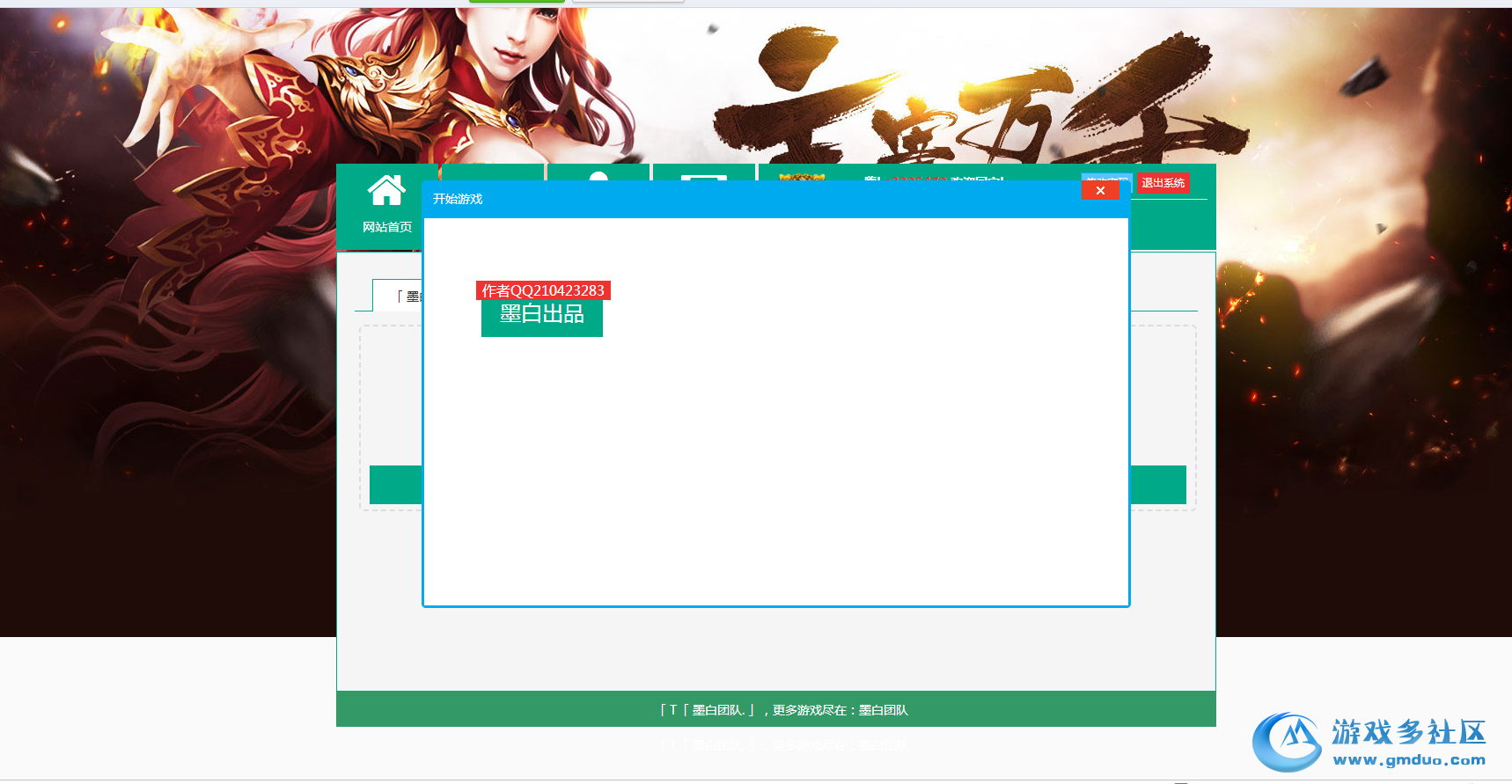The width and height of the screenshot is (1512, 784).
Task: Close the 开始游戏 dialog with red X
Action: point(1100,190)
